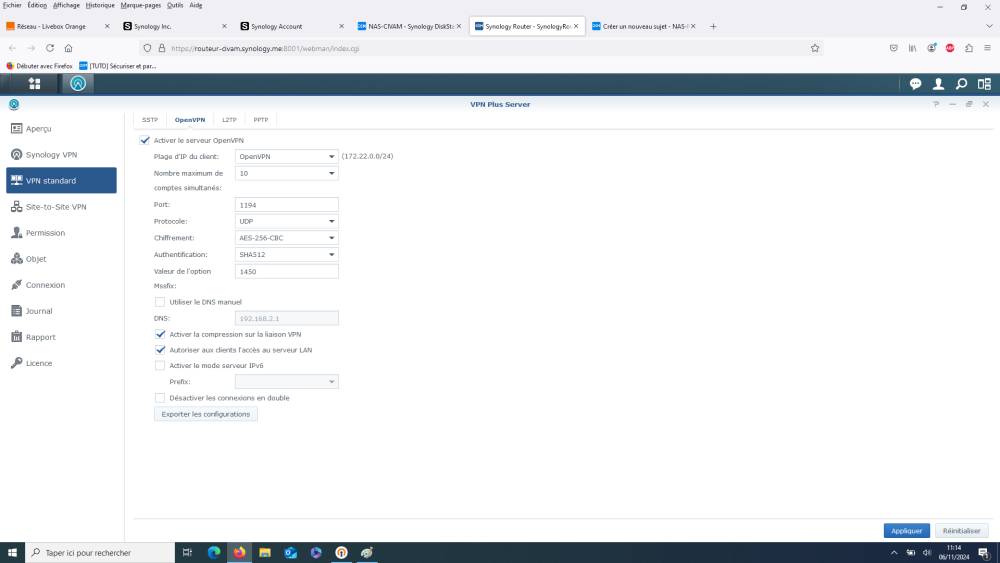The image size is (1000, 563).
Task: Enable Utiliser le DNS manuel checkbox
Action: (160, 302)
